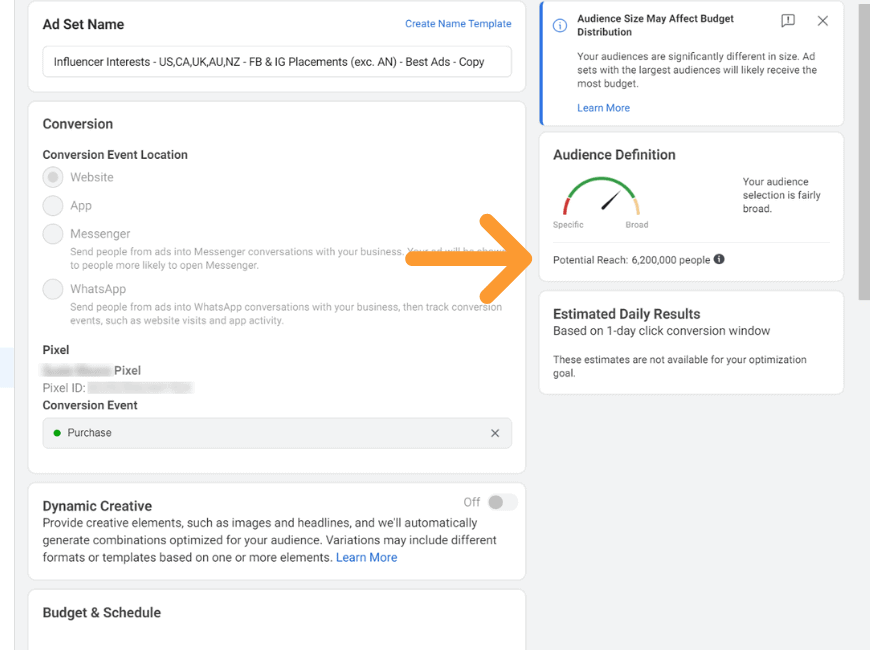
Task: Select the Website radio button
Action: (x=53, y=178)
